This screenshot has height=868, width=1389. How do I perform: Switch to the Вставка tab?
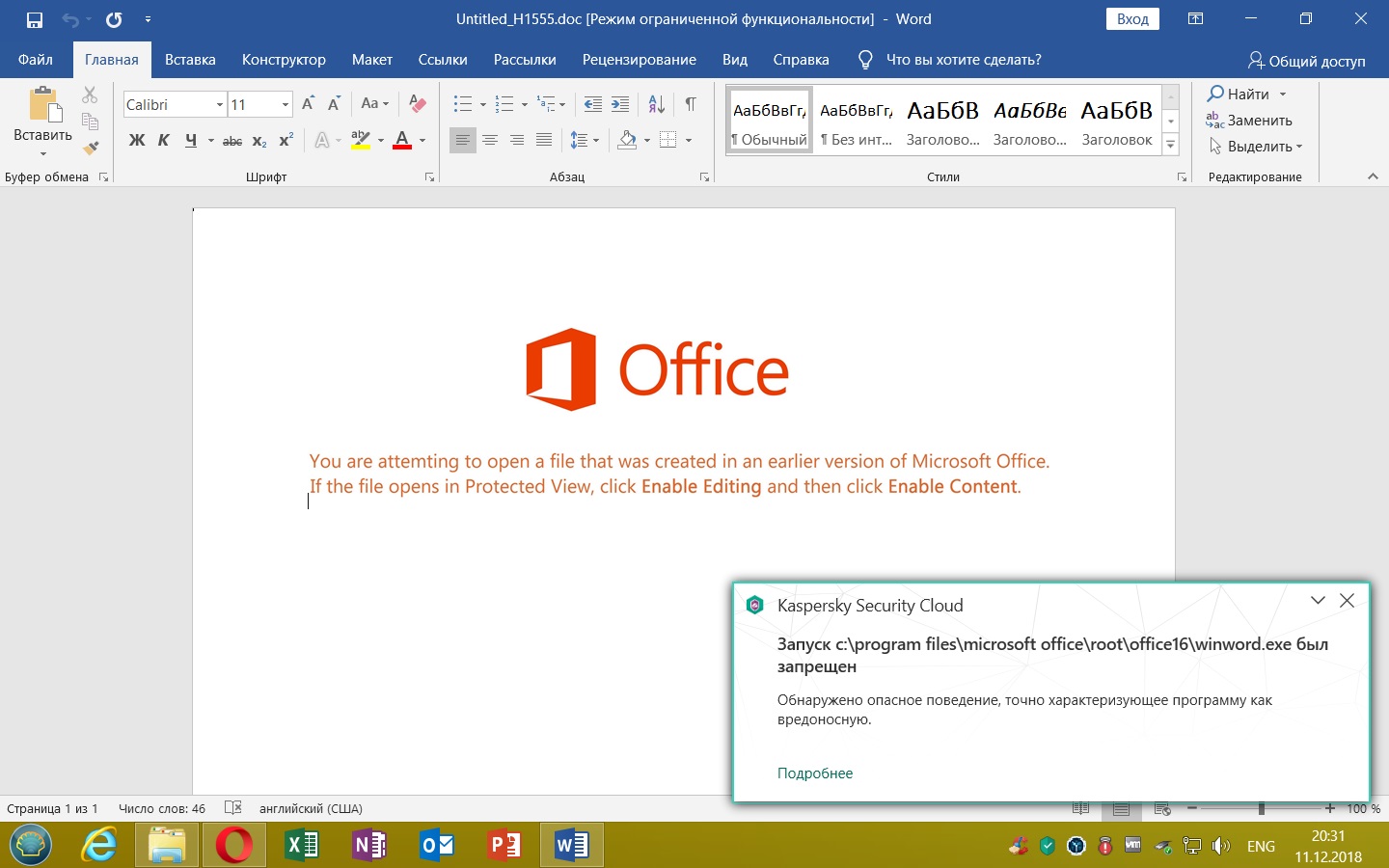point(190,60)
